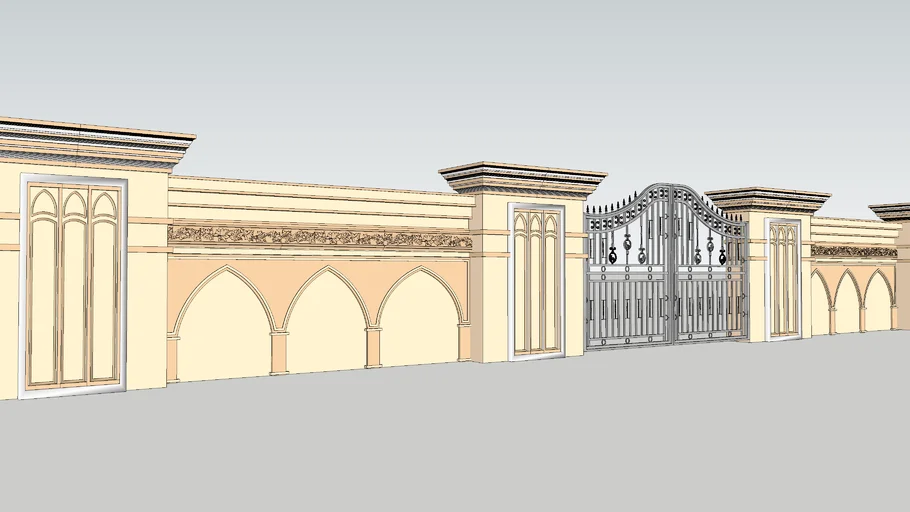
Task: Select the floral frieze on the right wall
Action: coord(853,251)
